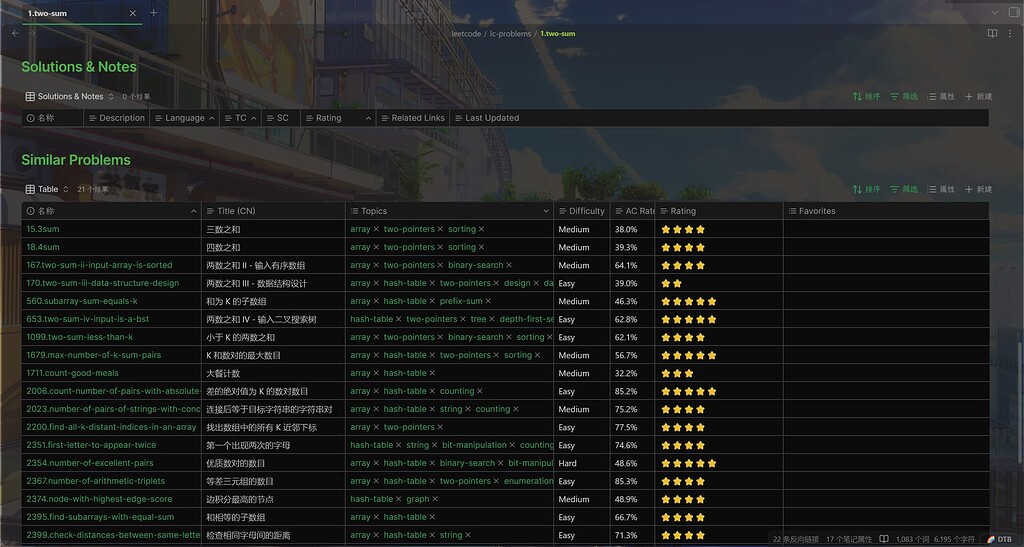Select the leetcode breadcrumb folder
Screen dimensions: 1024x547
(466, 34)
